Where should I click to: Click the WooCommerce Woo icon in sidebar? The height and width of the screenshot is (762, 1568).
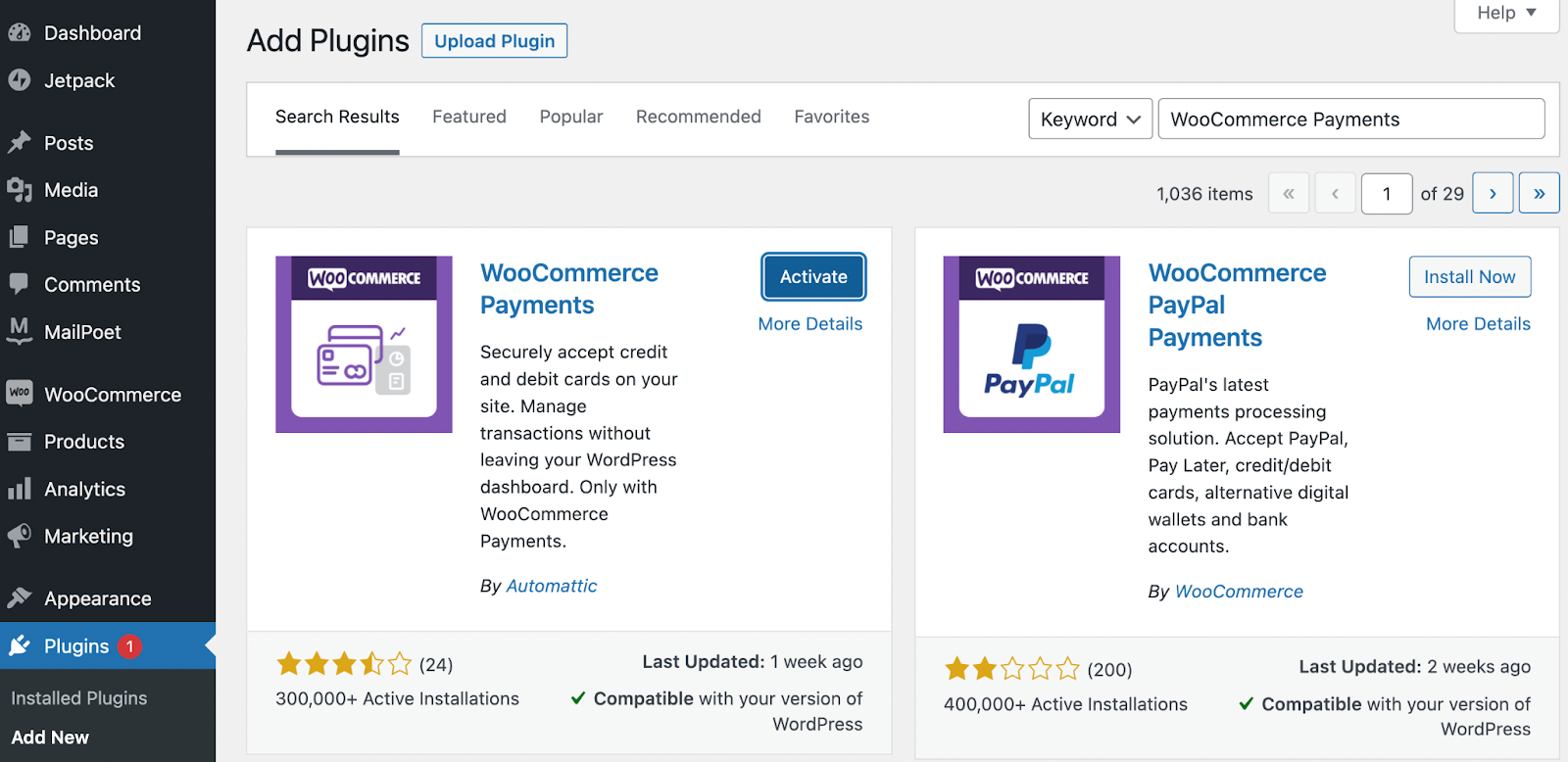click(x=20, y=394)
